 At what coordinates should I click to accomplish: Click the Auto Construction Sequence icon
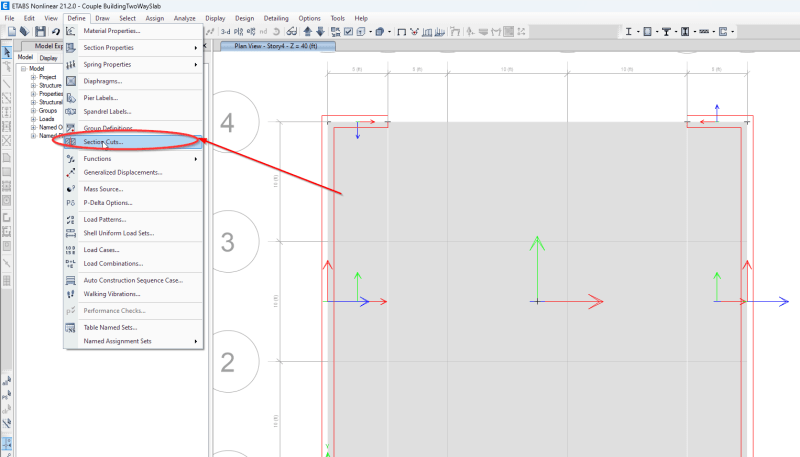[71, 280]
